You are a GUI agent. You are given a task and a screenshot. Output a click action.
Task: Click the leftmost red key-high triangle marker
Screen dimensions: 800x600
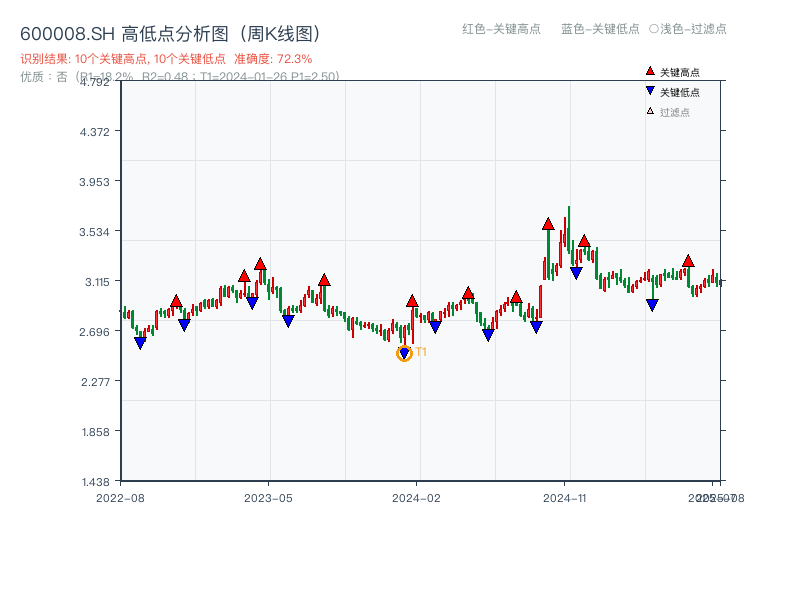pos(176,301)
